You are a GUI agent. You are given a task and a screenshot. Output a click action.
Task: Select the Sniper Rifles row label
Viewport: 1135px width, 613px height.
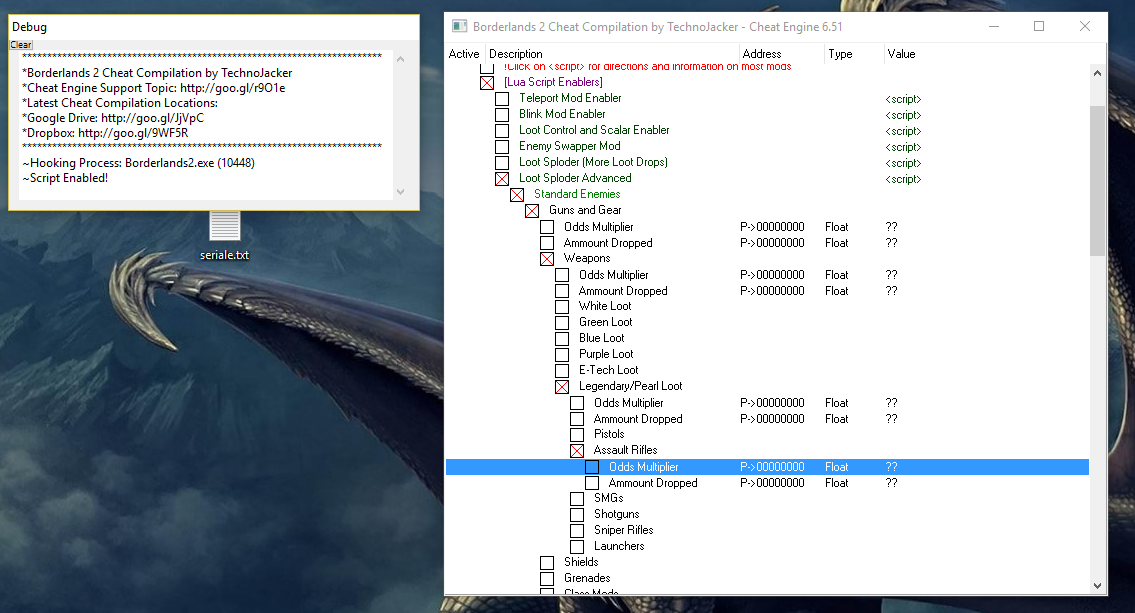(x=624, y=530)
